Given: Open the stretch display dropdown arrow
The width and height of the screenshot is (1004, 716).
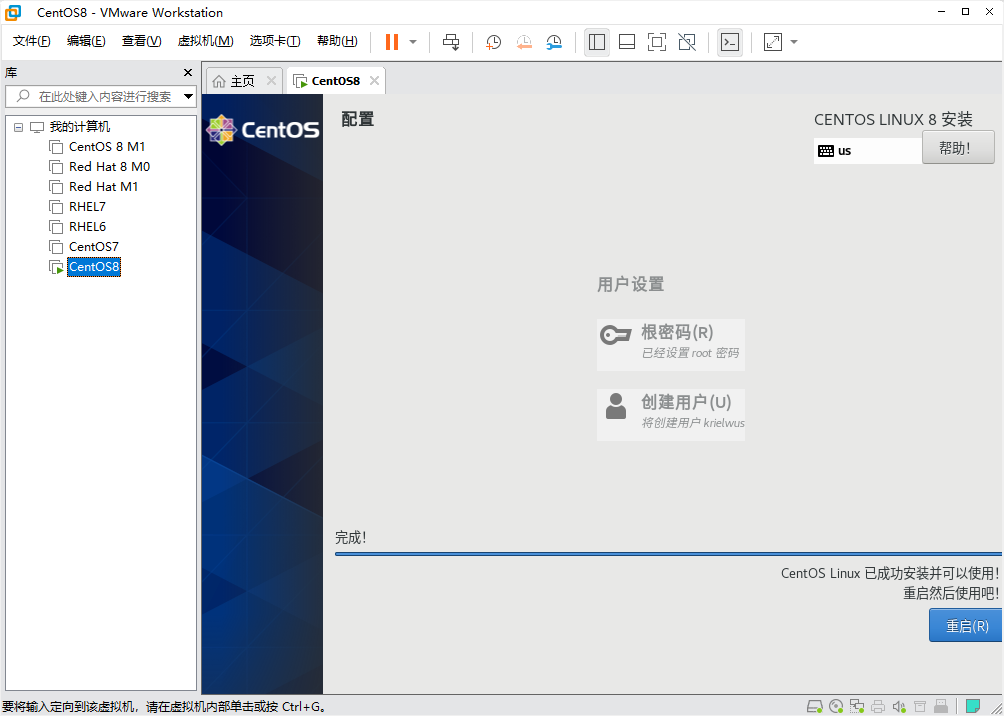Looking at the screenshot, I should 794,42.
